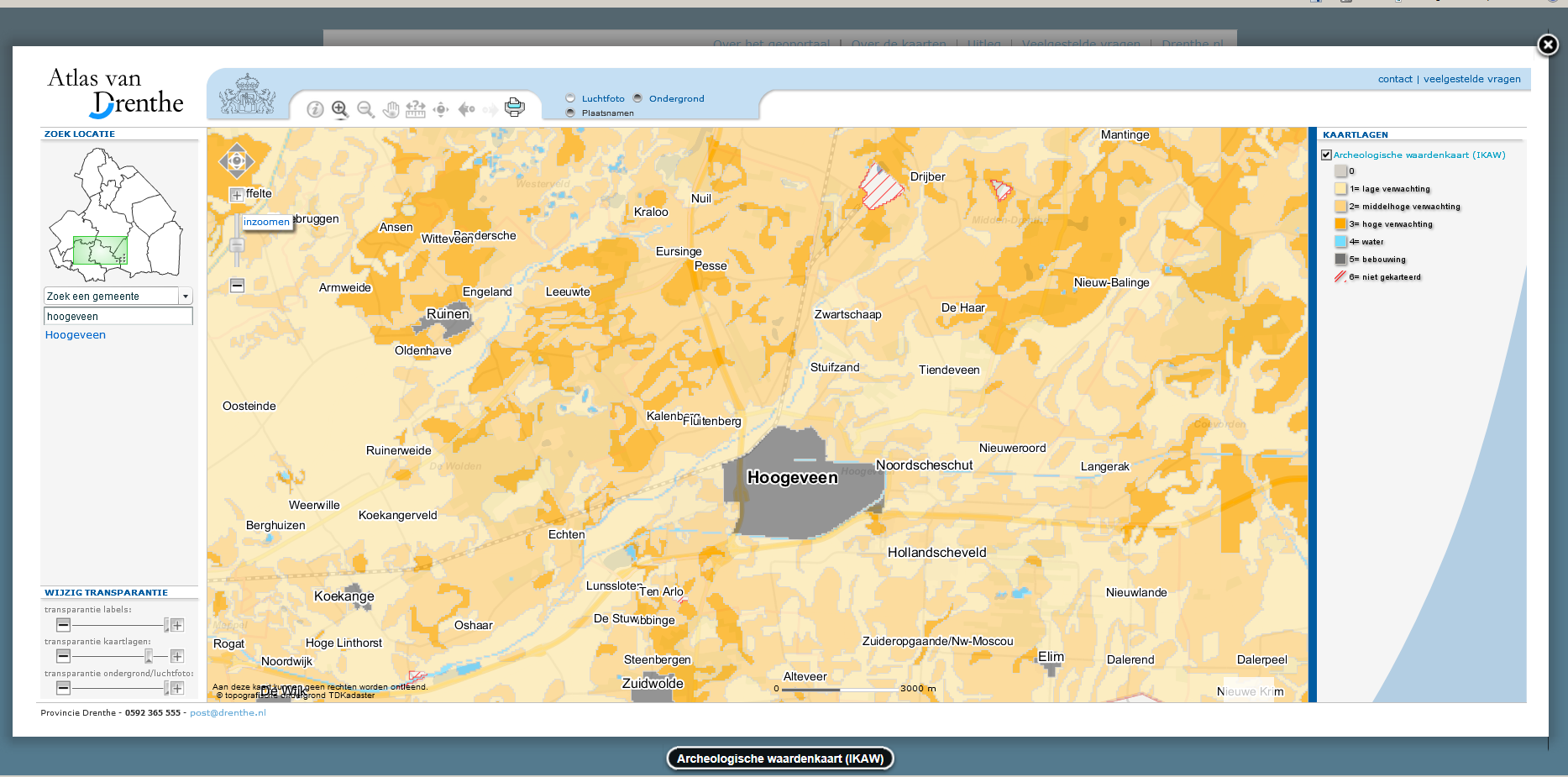Select the zoom out magnifier tool
The width and height of the screenshot is (1568, 777).
[x=365, y=109]
